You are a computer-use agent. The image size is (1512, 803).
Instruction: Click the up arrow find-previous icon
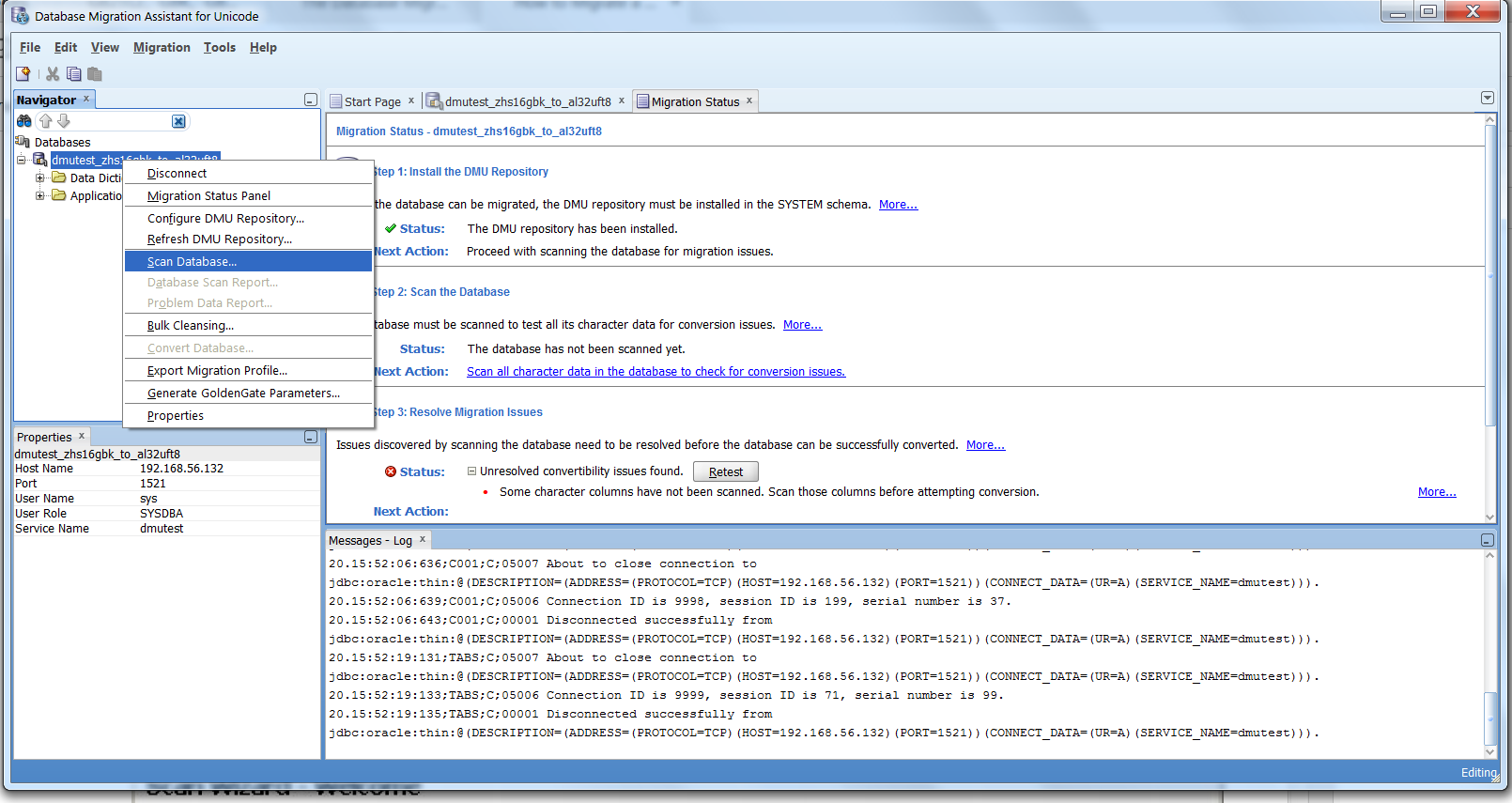(x=45, y=121)
